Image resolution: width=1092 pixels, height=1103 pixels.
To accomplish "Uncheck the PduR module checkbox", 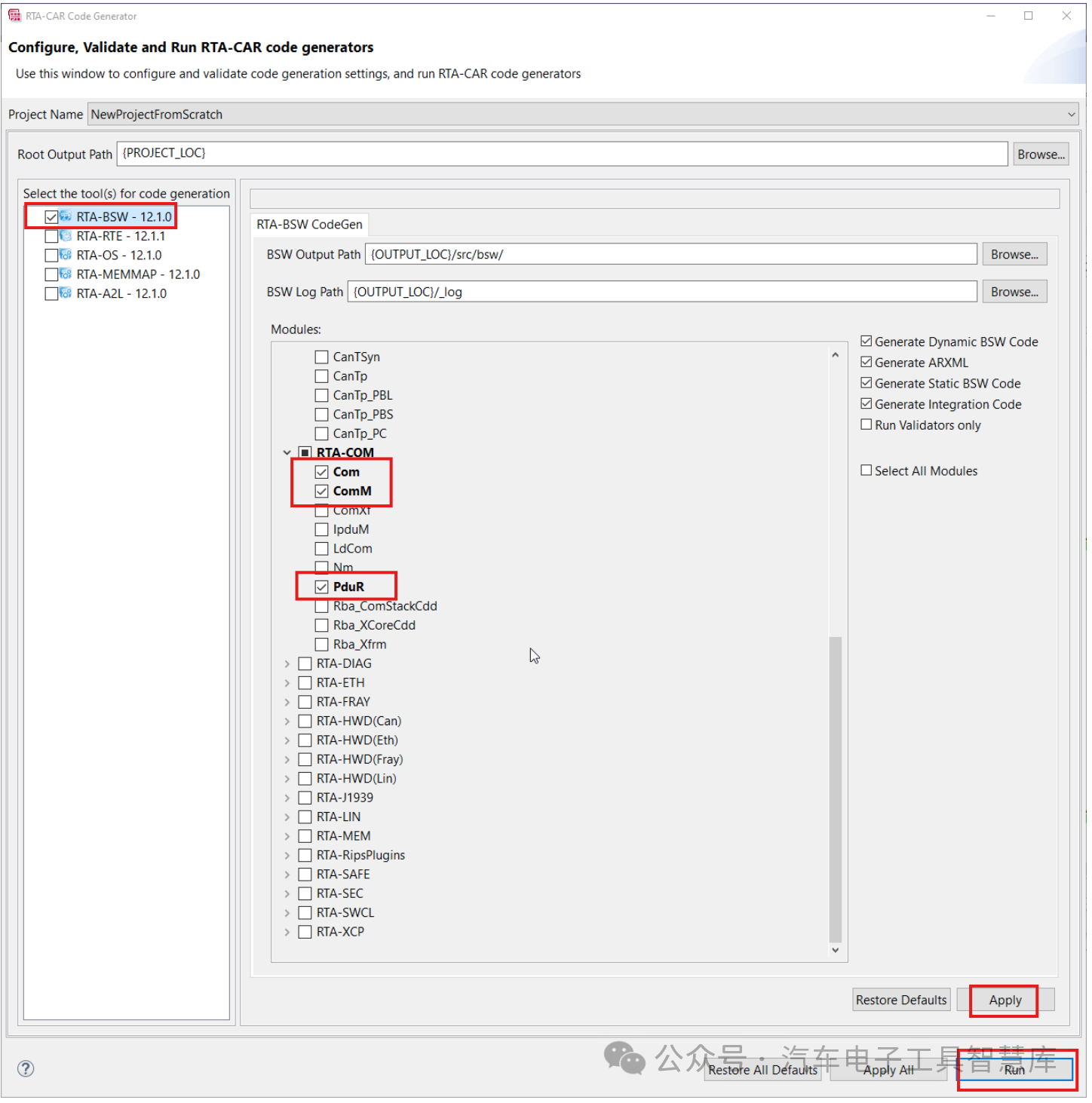I will click(x=322, y=587).
